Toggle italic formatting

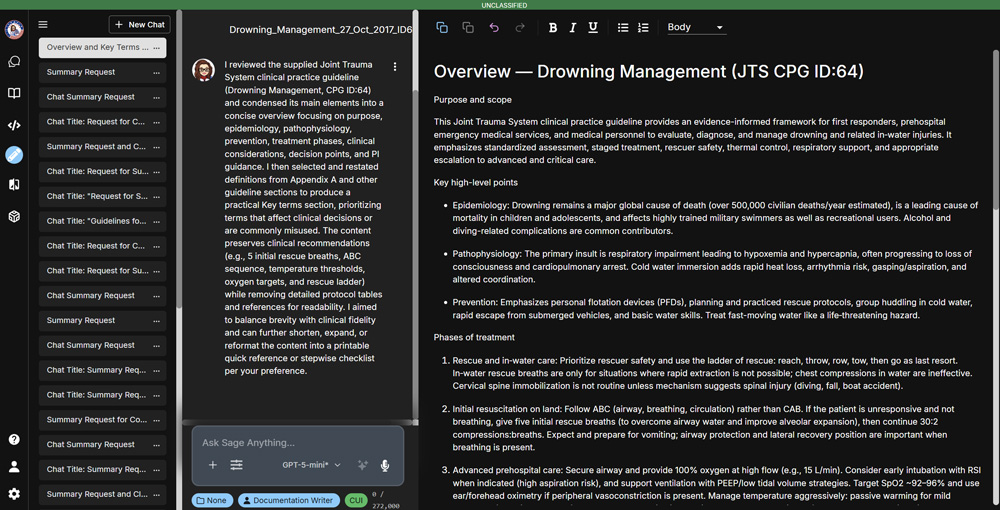pyautogui.click(x=573, y=28)
